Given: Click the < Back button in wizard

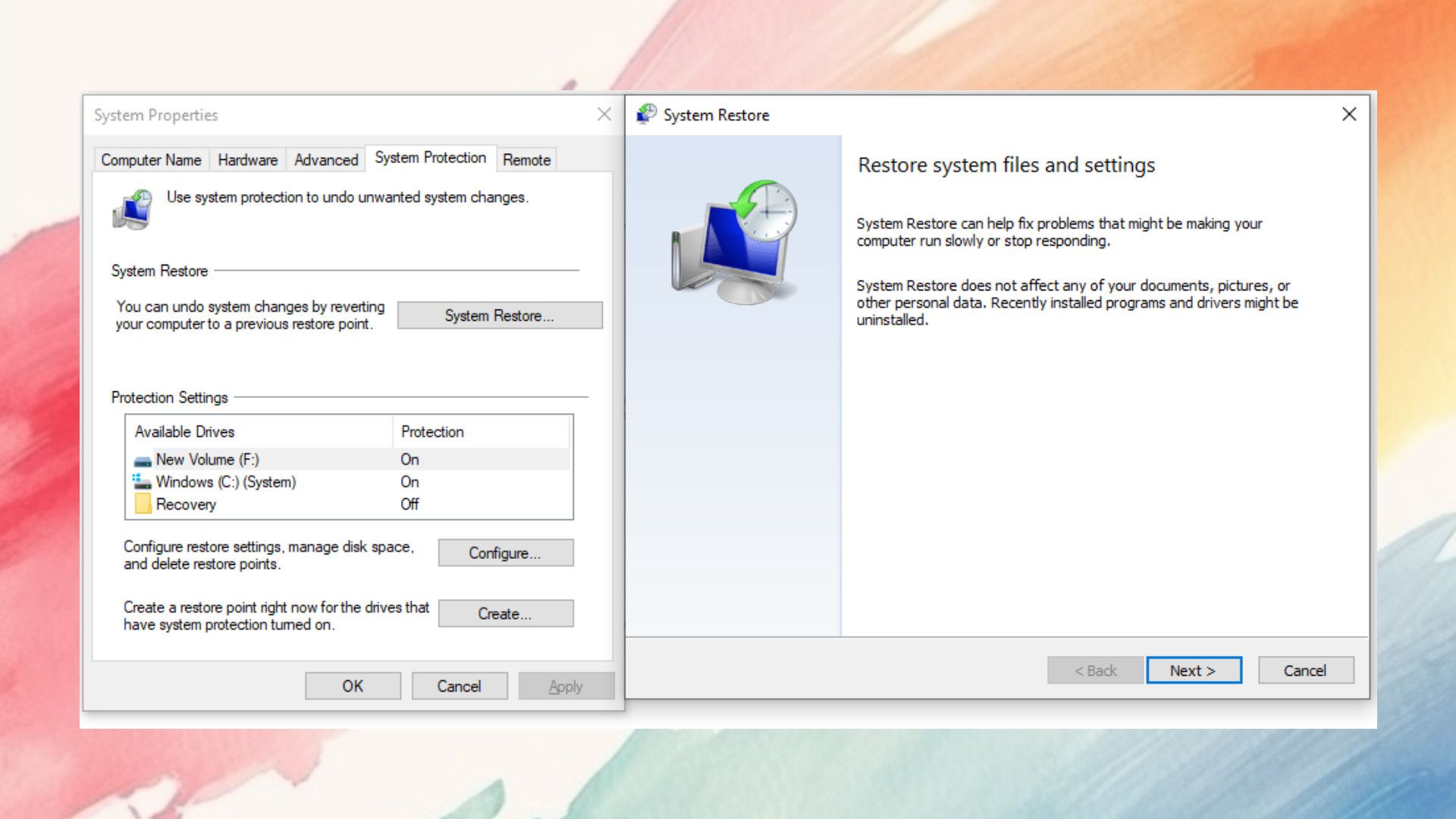Looking at the screenshot, I should (1095, 670).
